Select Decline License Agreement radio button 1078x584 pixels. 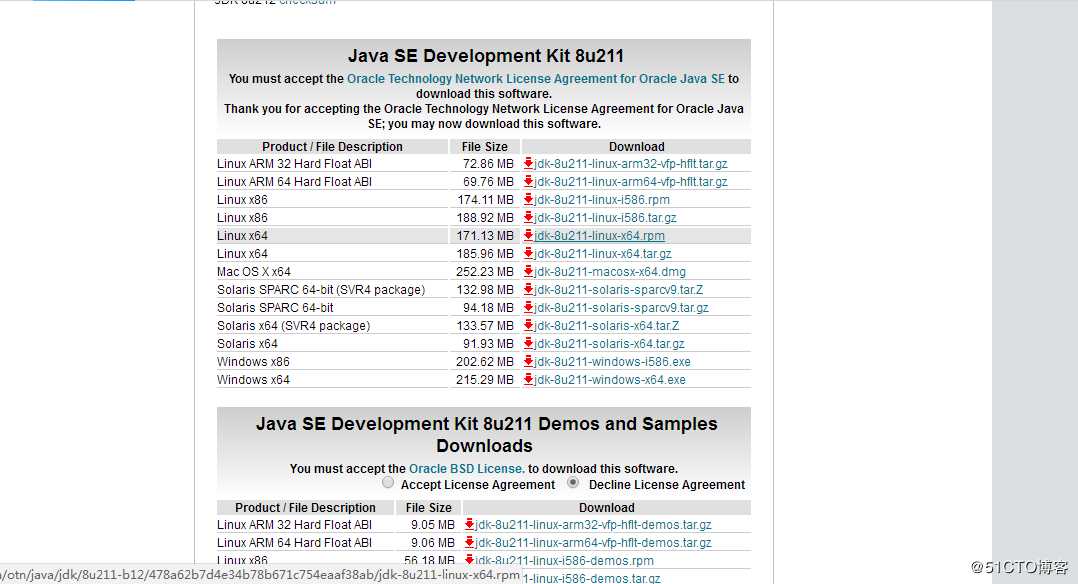coord(573,483)
